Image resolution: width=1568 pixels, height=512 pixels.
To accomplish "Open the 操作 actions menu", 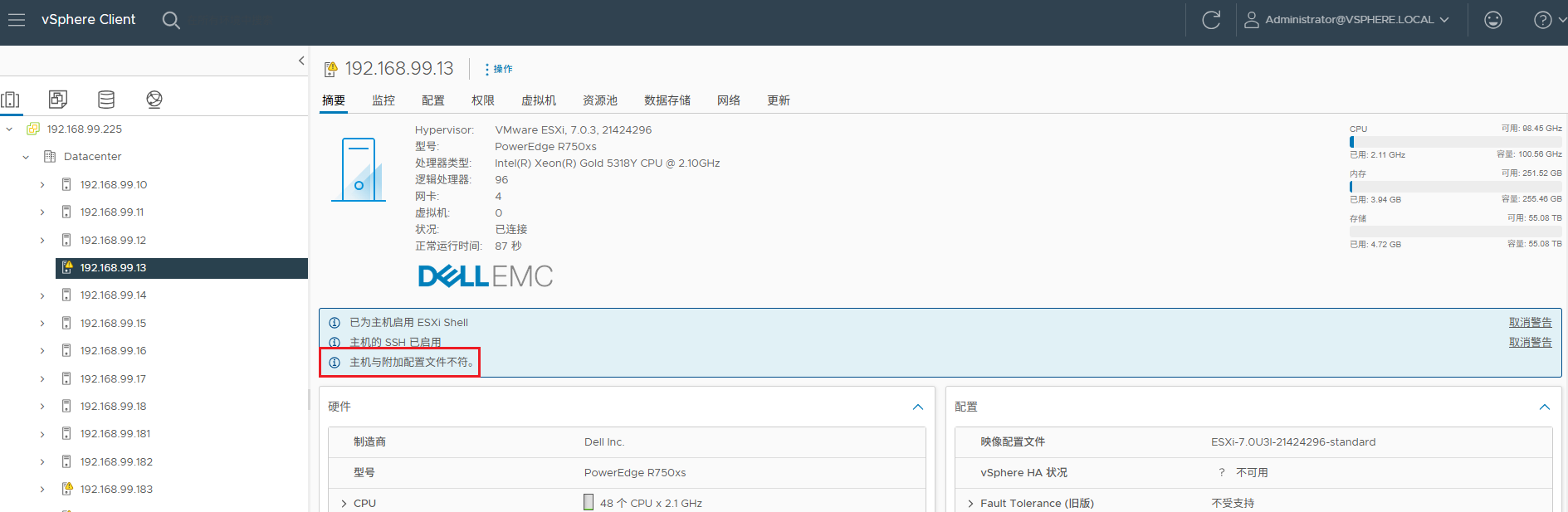I will point(500,69).
